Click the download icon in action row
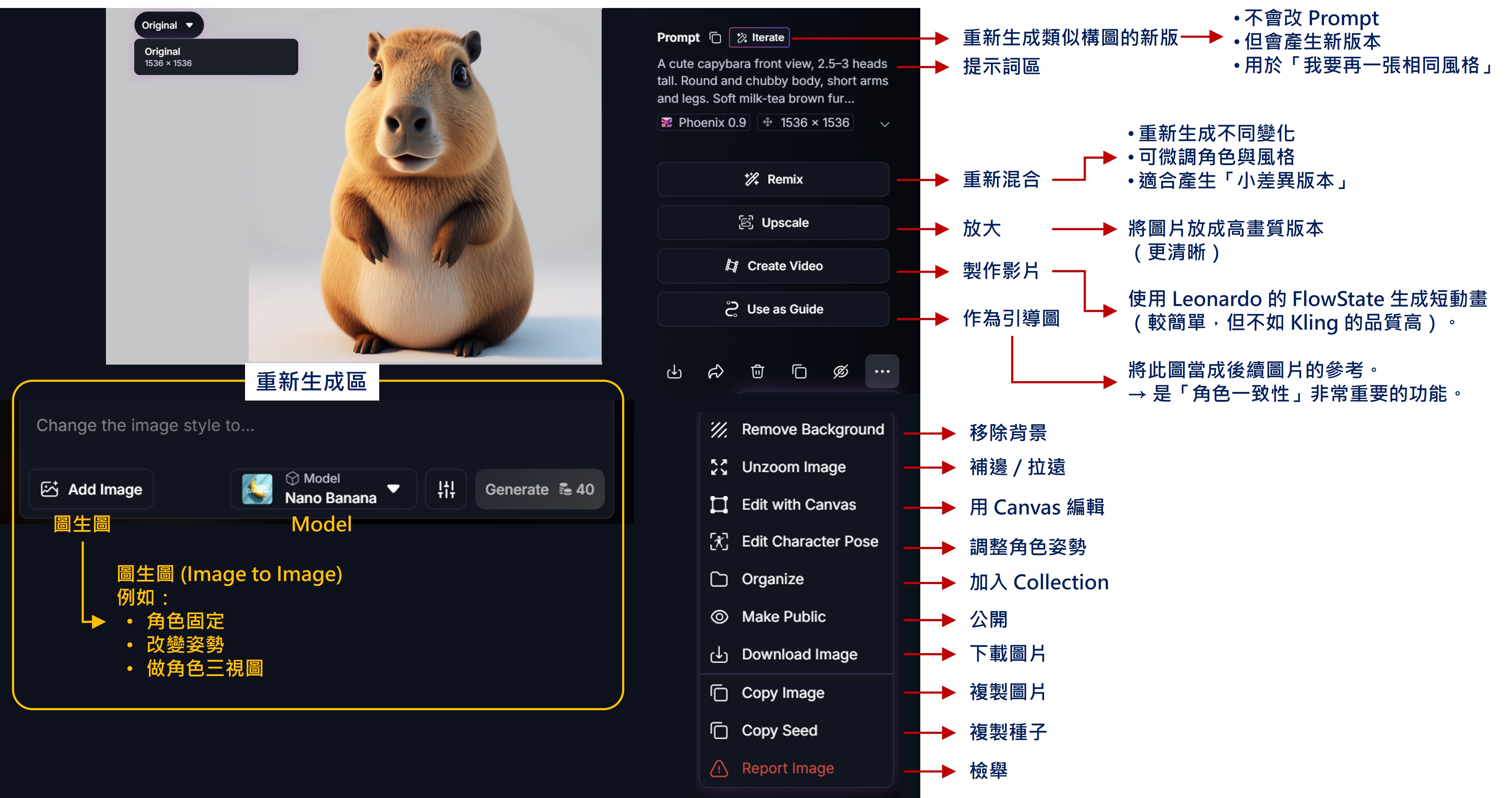This screenshot has height=798, width=1512. [674, 371]
